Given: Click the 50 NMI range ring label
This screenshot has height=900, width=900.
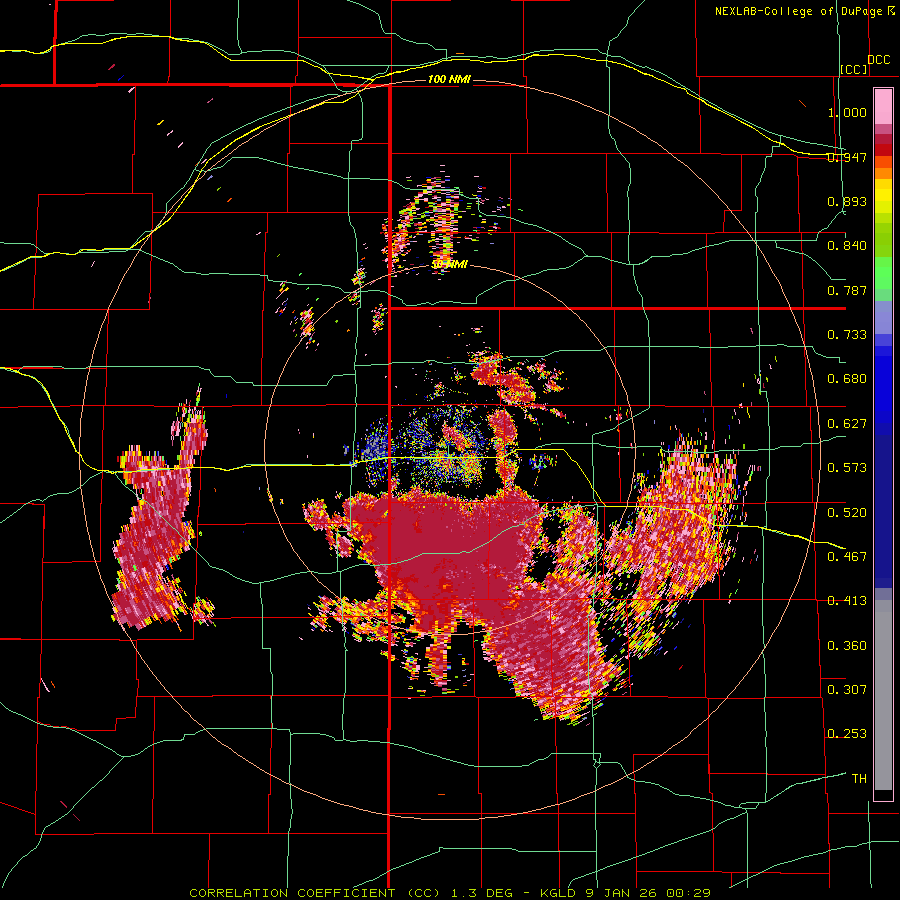Looking at the screenshot, I should coord(449,265).
